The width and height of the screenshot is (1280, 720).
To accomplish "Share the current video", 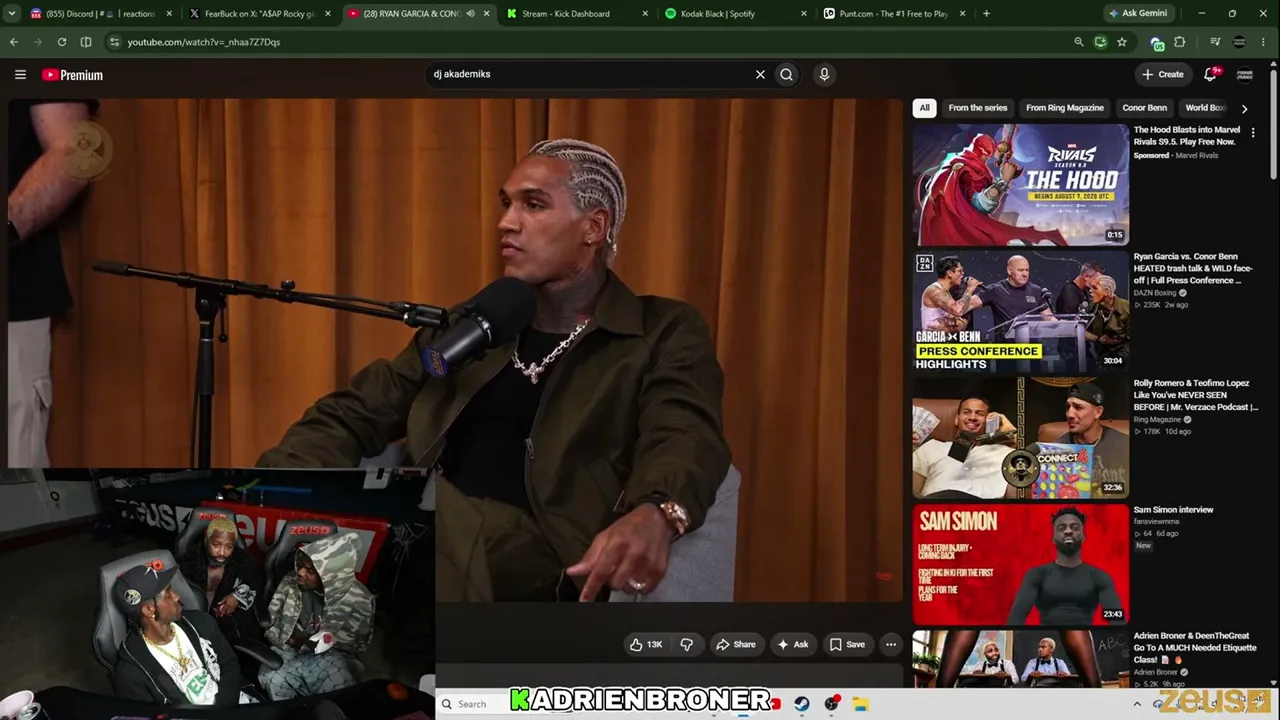I will pos(736,645).
